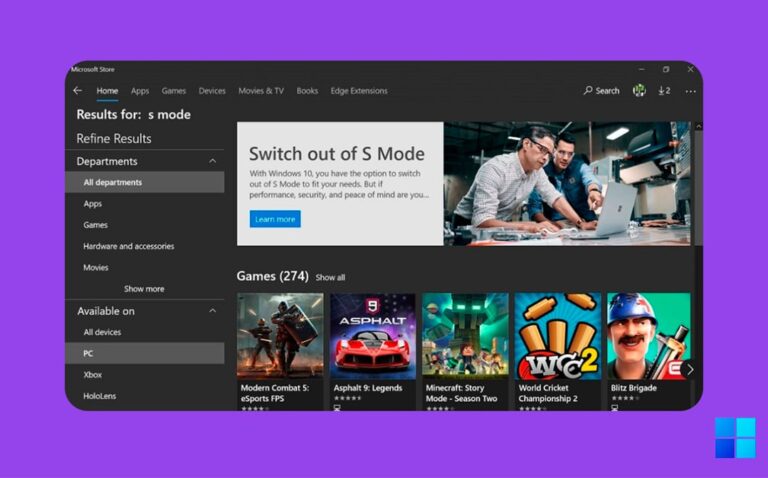The width and height of the screenshot is (768, 478).
Task: Click the banner photo of two men
Action: point(567,184)
